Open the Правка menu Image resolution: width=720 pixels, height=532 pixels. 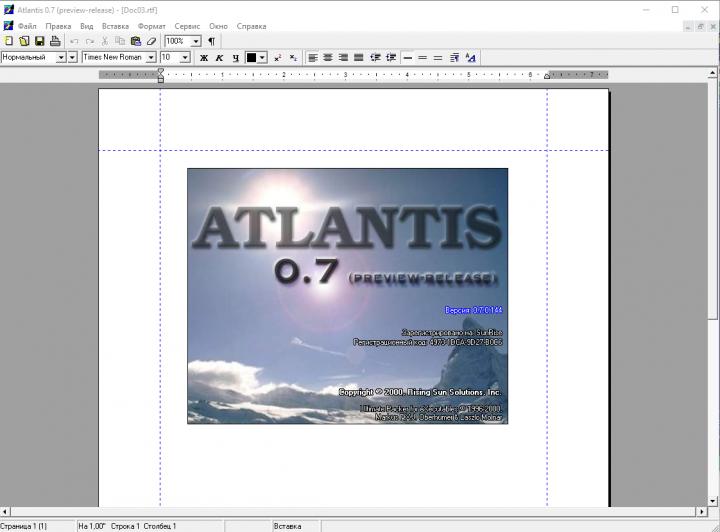[x=58, y=26]
